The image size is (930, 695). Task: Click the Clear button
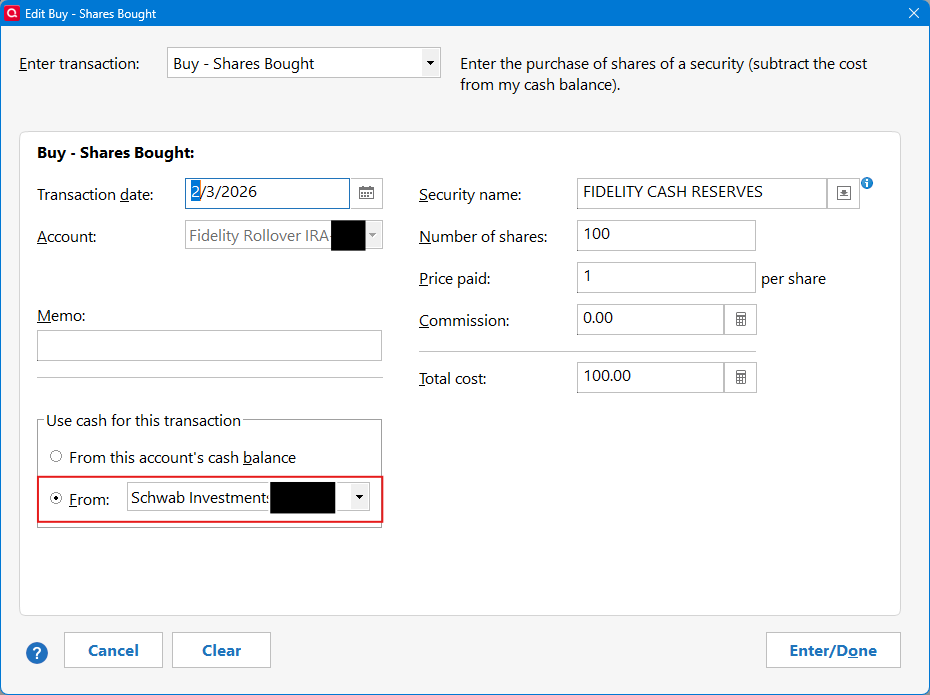point(221,651)
